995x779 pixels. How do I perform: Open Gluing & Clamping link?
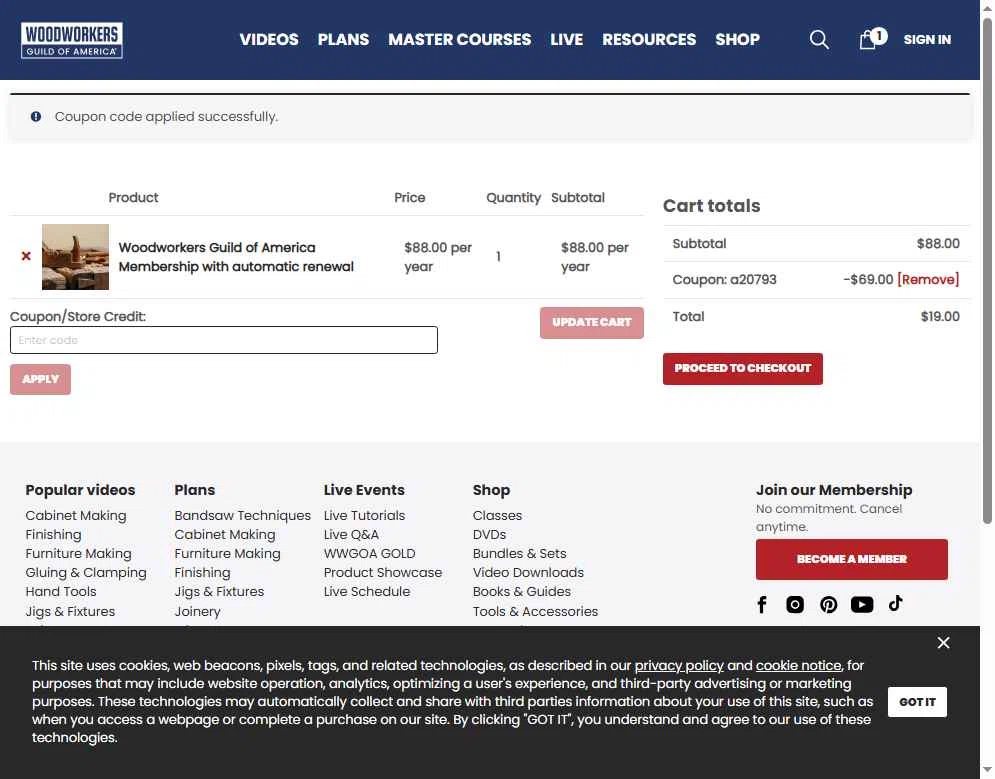(x=86, y=572)
